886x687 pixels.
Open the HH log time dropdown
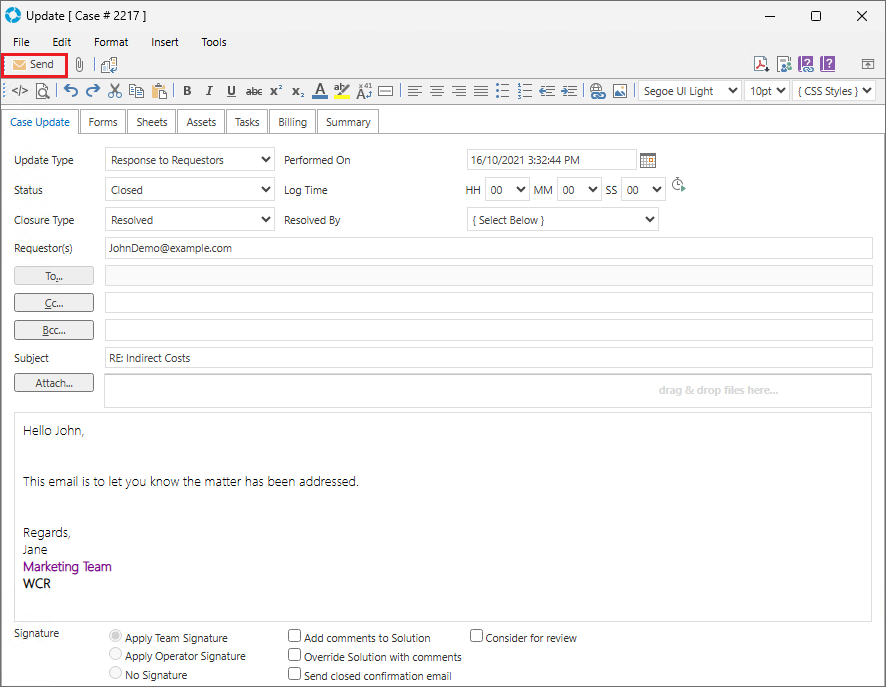point(507,190)
